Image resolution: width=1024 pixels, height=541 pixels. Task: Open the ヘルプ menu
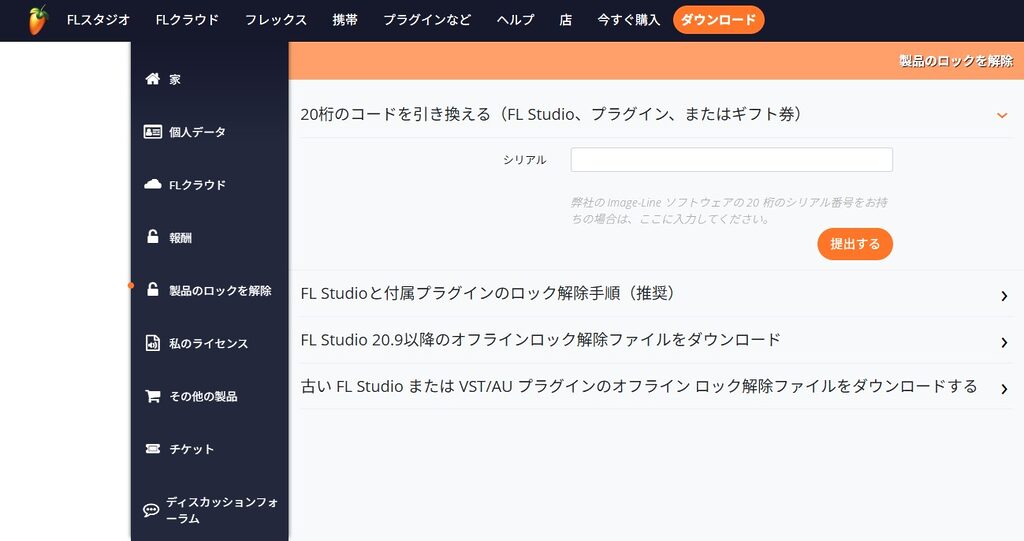point(515,20)
